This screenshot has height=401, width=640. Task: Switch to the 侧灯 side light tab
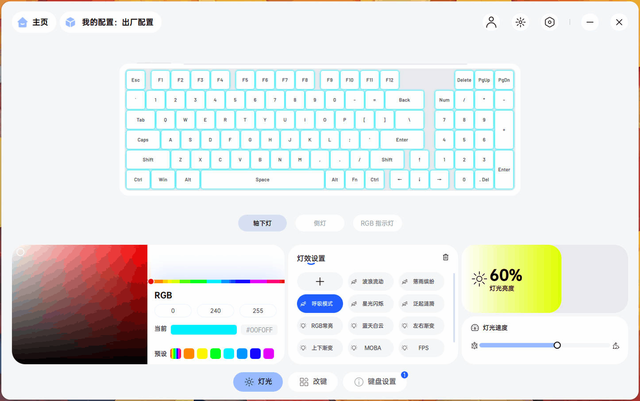[320, 223]
